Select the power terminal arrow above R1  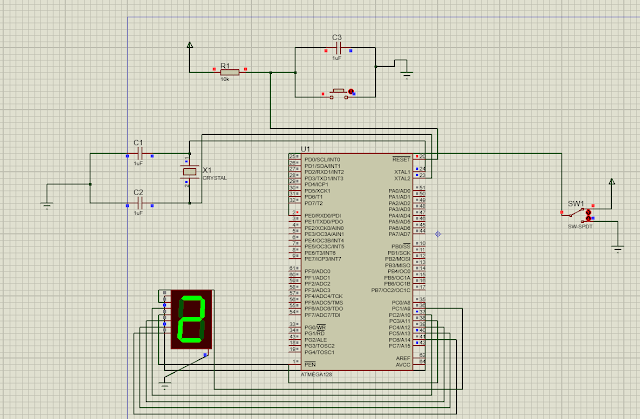(190, 45)
